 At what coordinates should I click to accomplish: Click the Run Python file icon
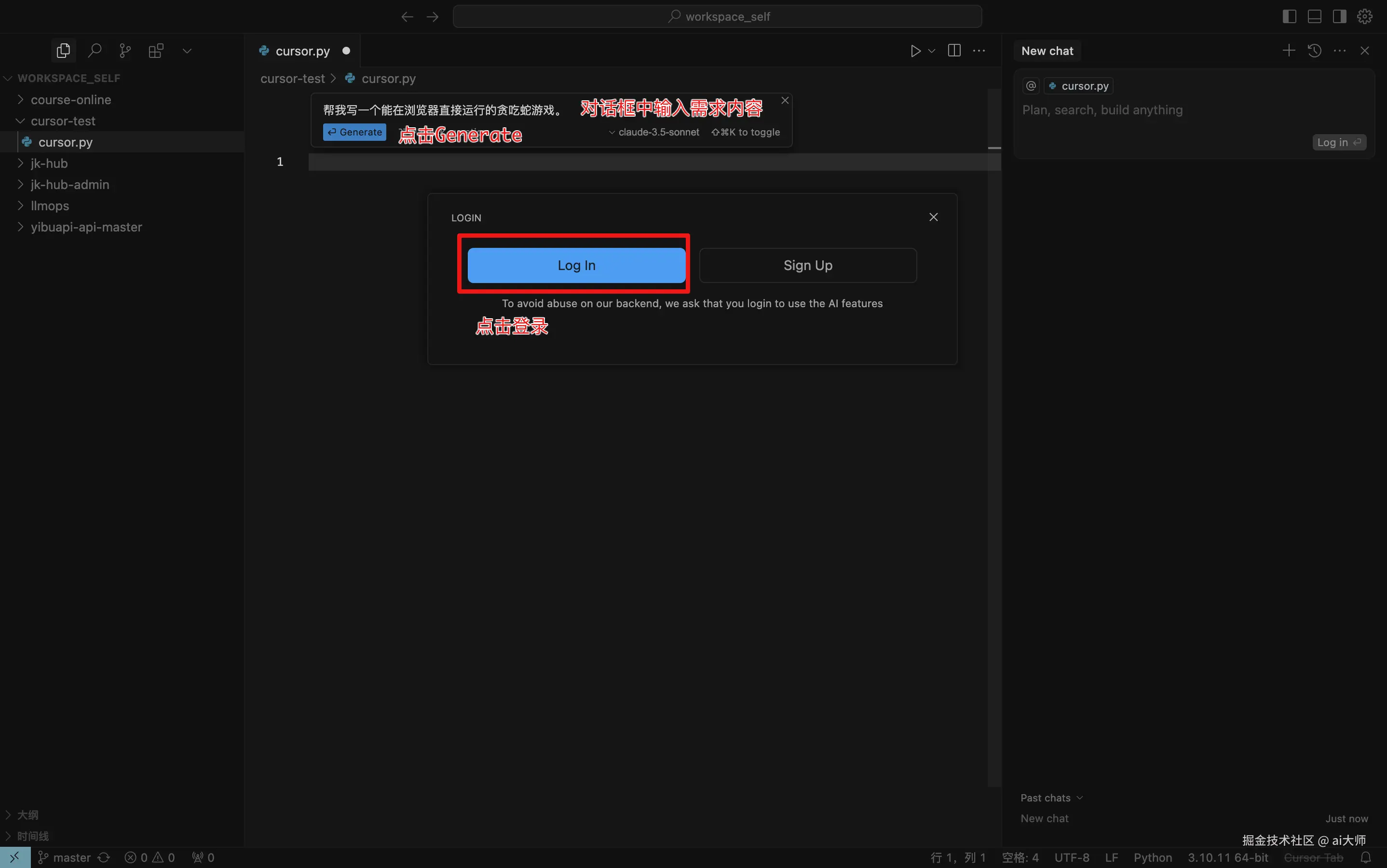click(x=915, y=51)
